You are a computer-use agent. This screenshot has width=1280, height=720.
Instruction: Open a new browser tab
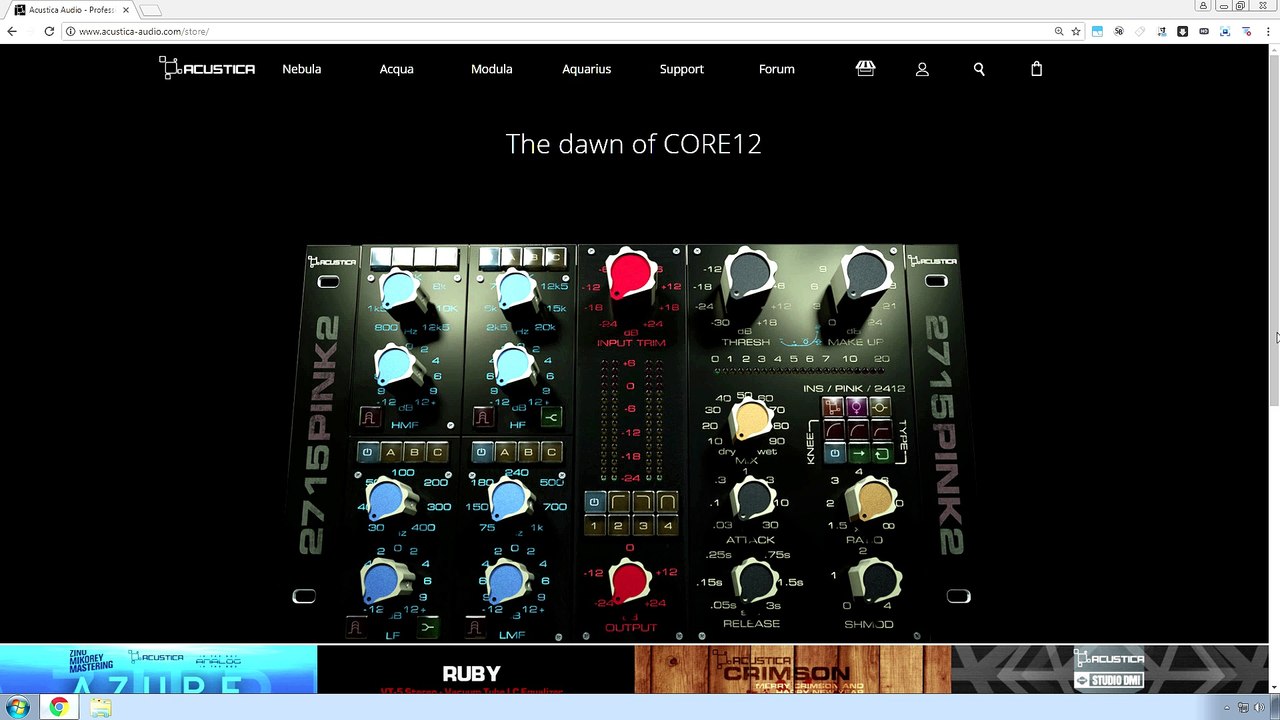[x=150, y=10]
